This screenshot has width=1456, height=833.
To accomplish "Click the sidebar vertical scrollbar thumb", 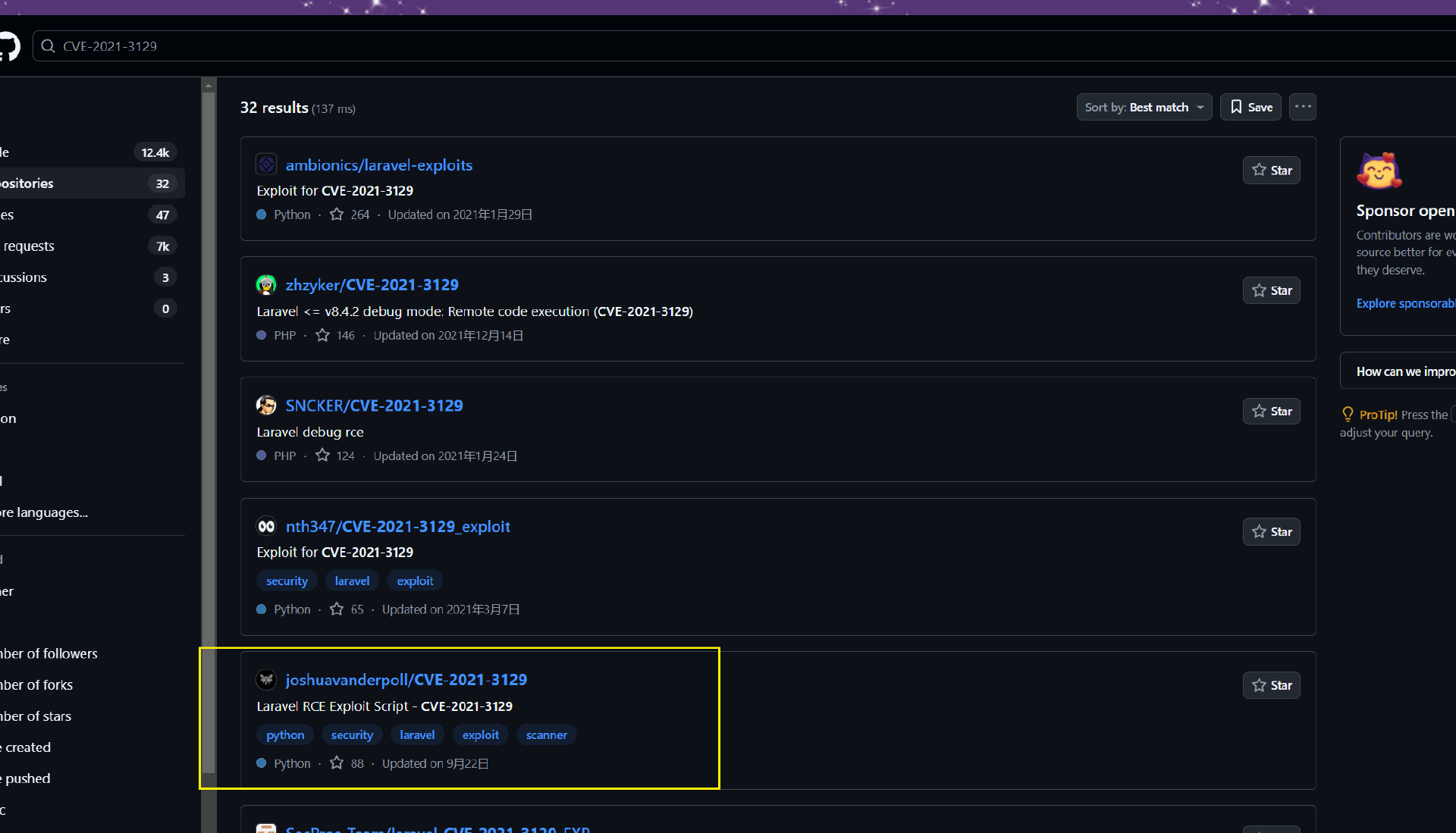I will pos(209,432).
